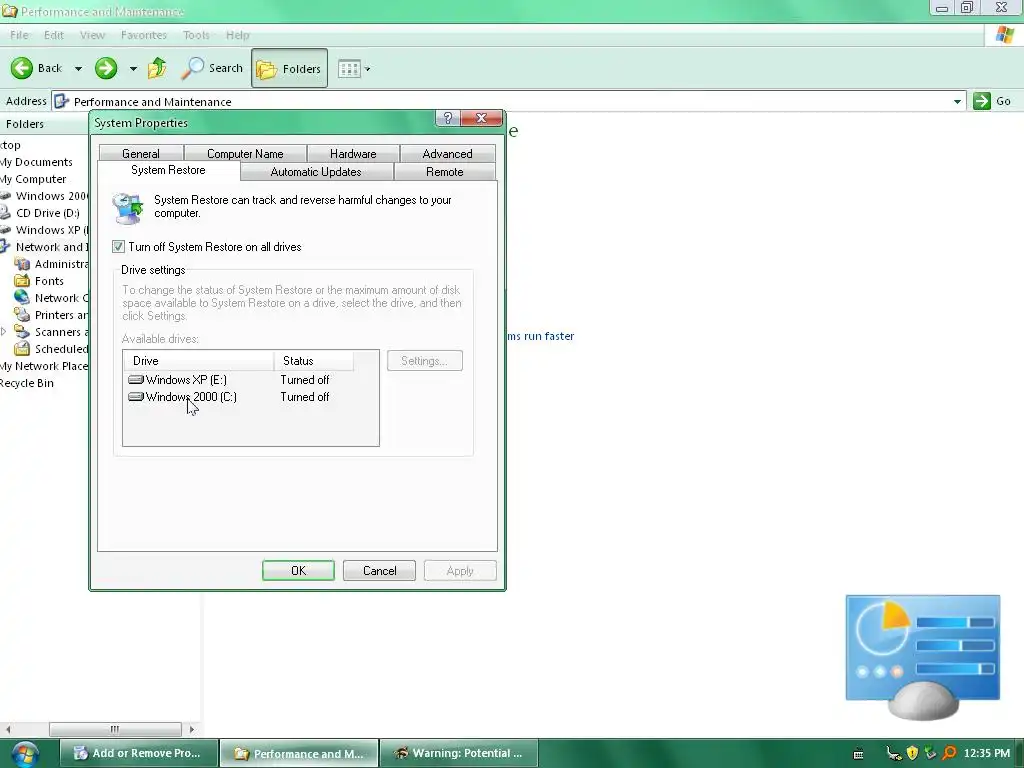Image resolution: width=1024 pixels, height=768 pixels.
Task: Click the Drive column header
Action: pyautogui.click(x=199, y=360)
